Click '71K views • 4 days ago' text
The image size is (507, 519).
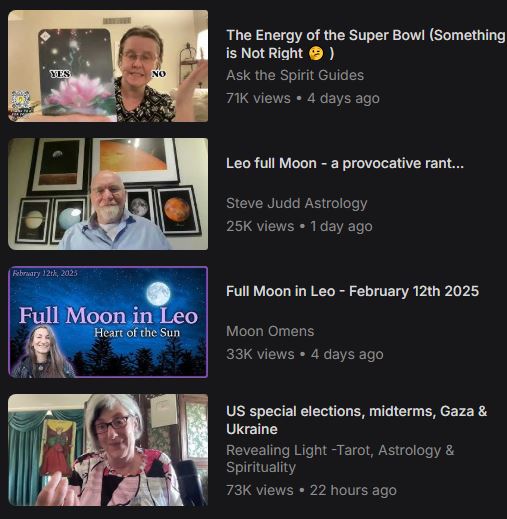303,98
